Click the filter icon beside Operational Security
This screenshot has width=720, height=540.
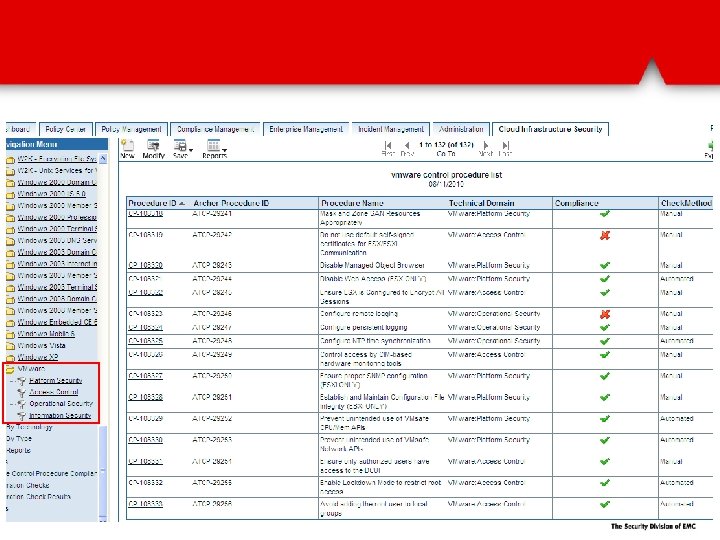(21, 404)
